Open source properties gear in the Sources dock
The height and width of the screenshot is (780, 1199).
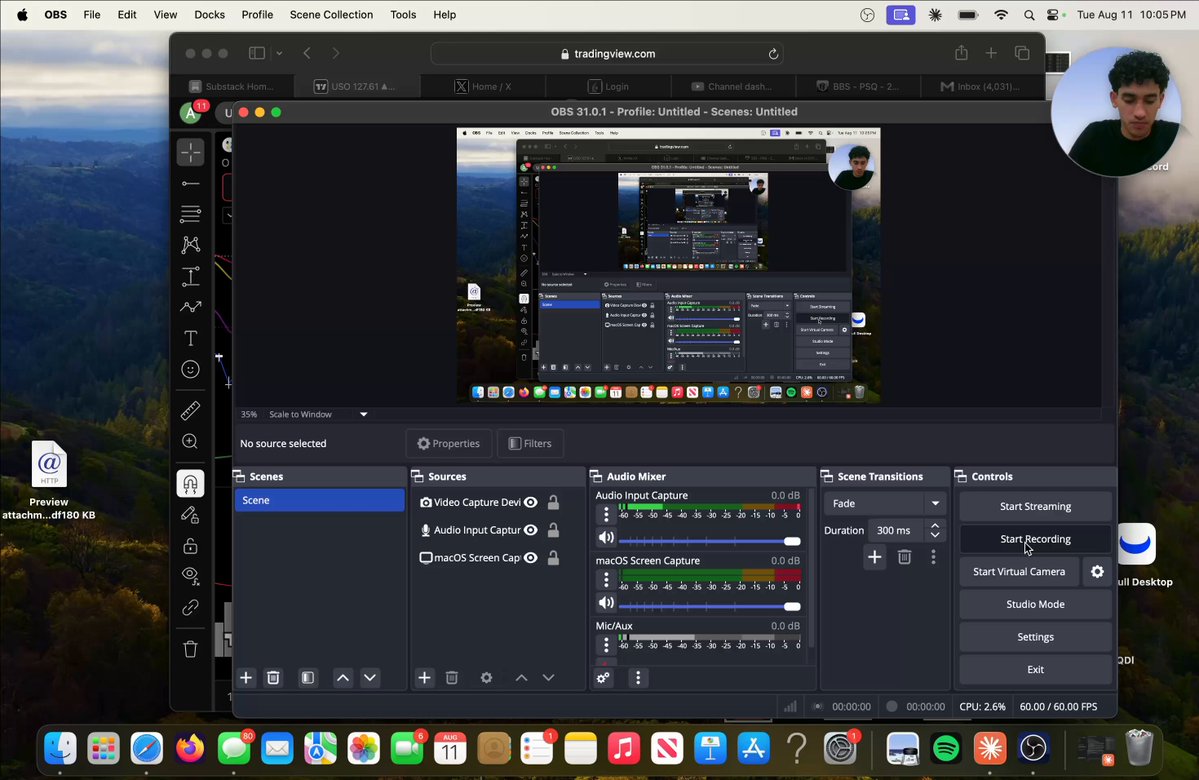click(x=486, y=678)
